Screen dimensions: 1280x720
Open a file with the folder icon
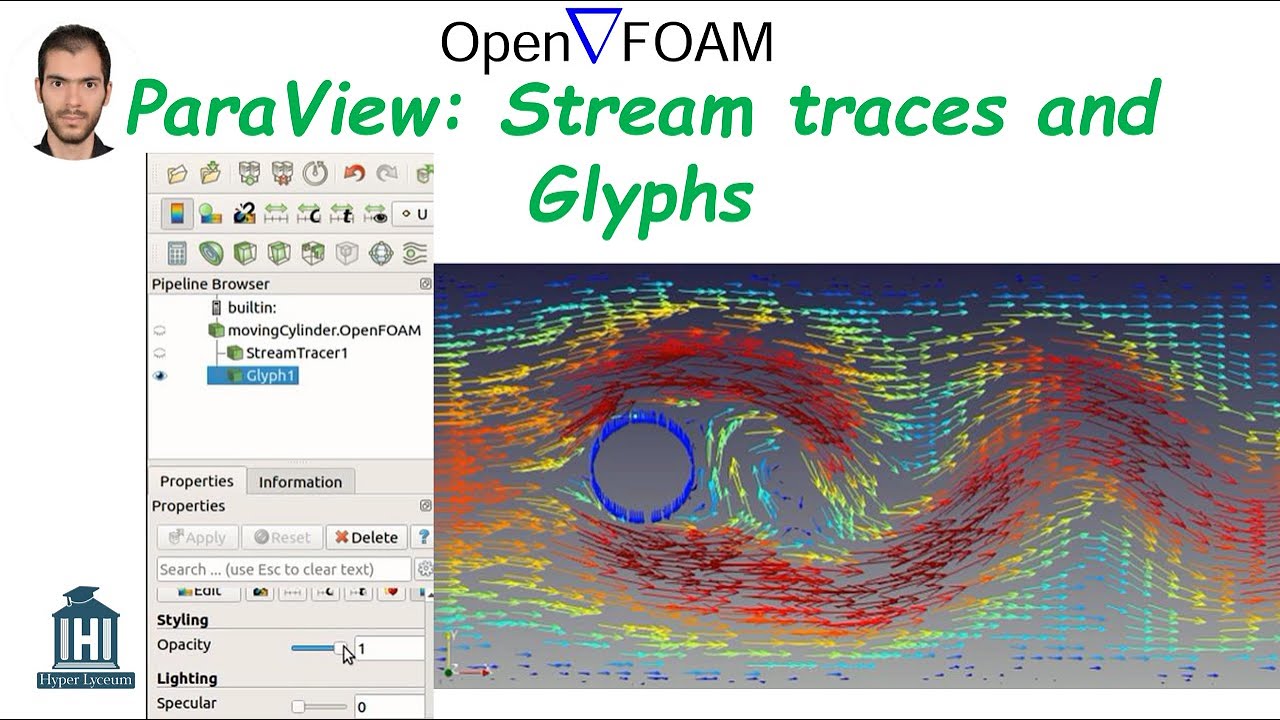(177, 174)
